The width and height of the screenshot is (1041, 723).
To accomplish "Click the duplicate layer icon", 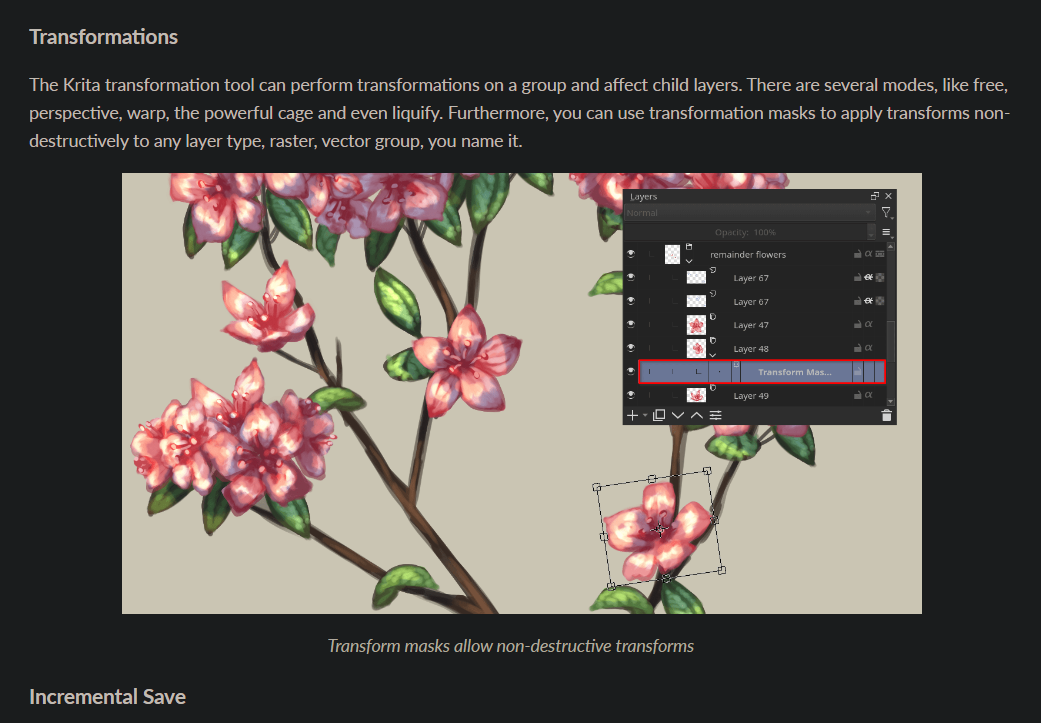I will [x=659, y=415].
